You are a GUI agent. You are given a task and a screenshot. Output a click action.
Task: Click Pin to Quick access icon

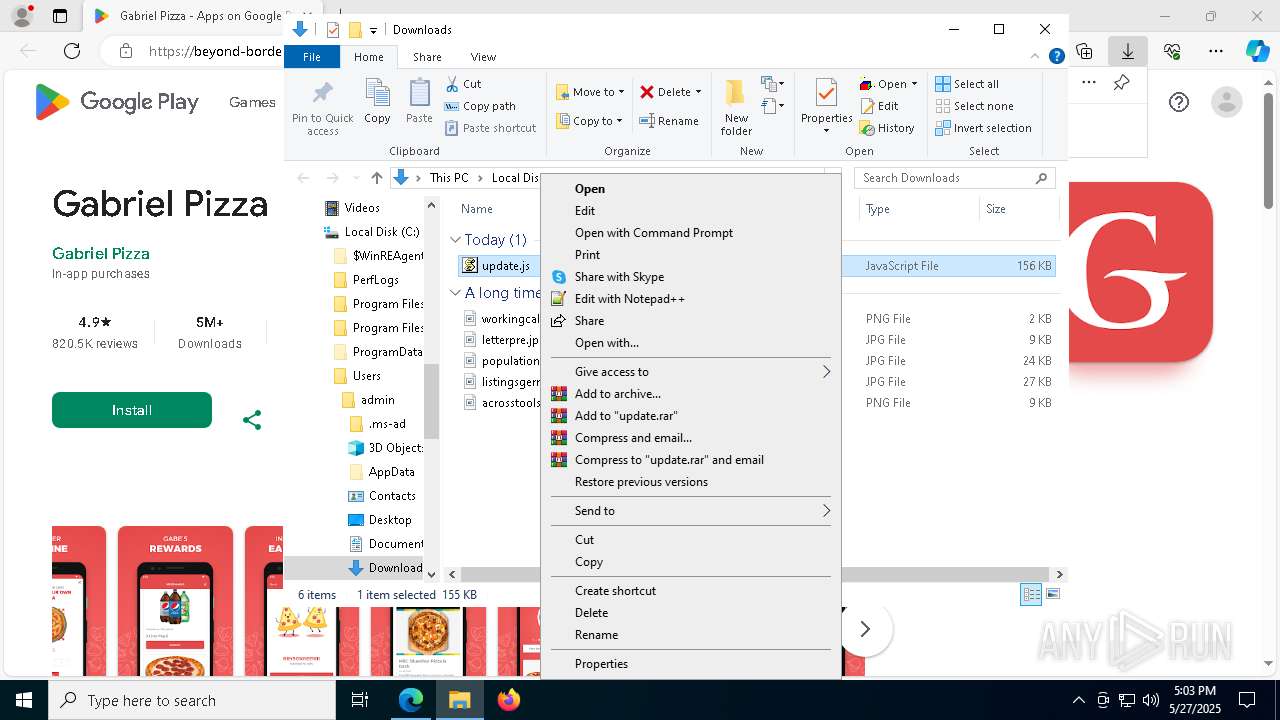[322, 108]
